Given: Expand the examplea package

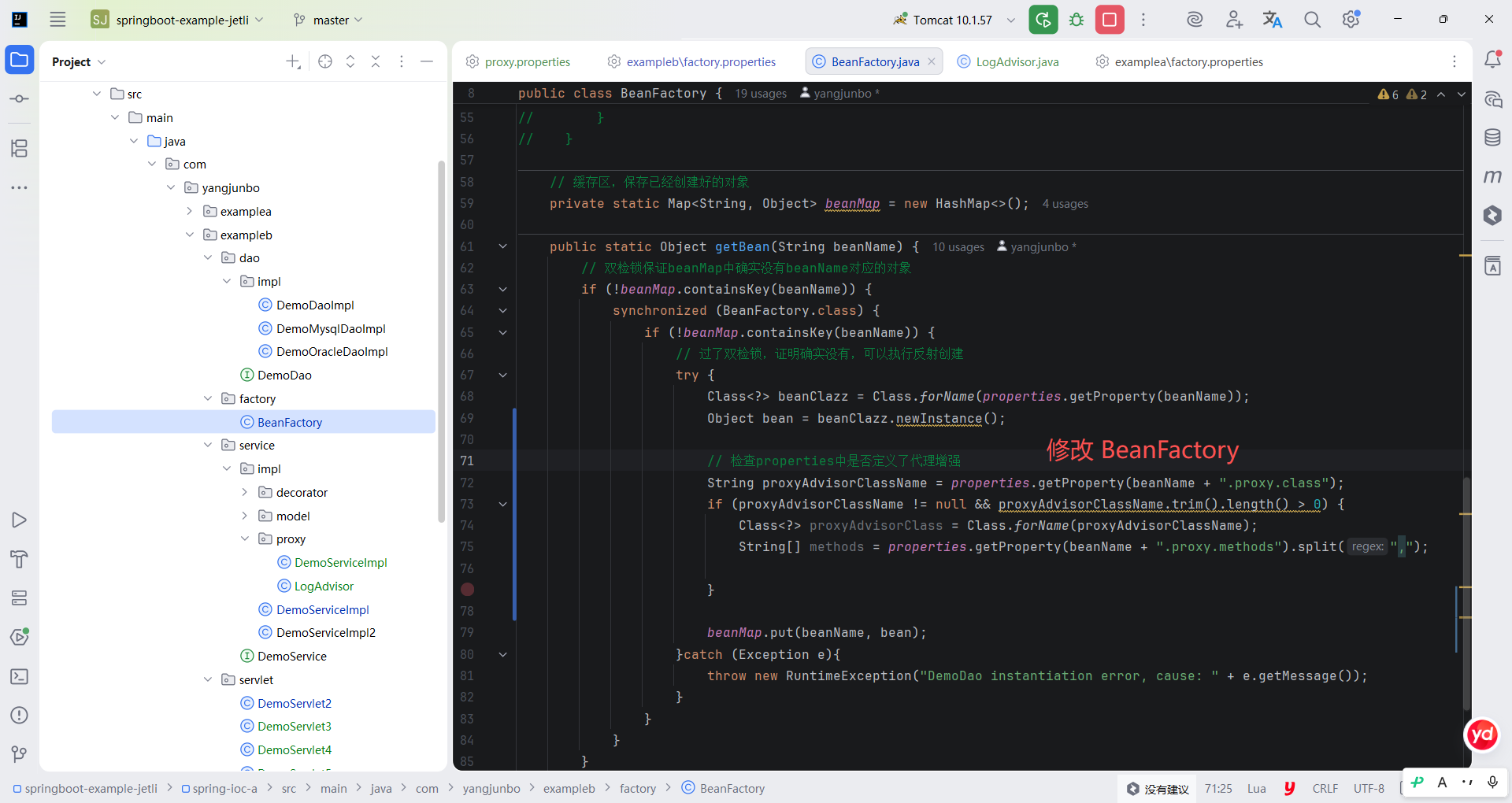Looking at the screenshot, I should [x=189, y=211].
